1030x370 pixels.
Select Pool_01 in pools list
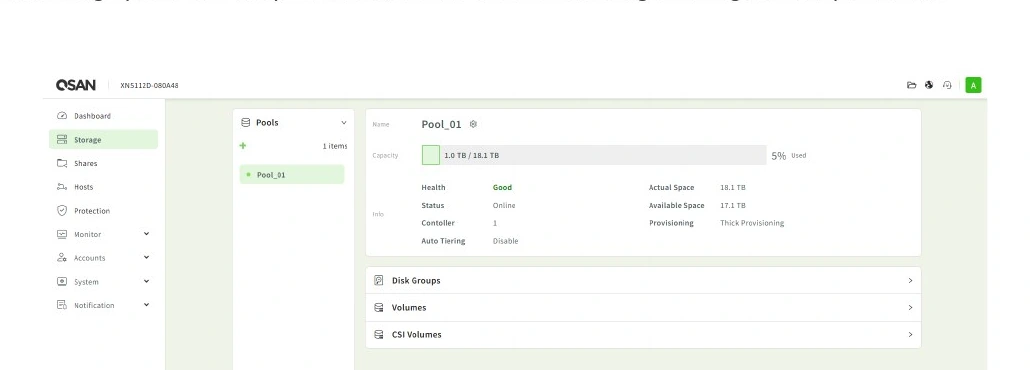tap(292, 175)
